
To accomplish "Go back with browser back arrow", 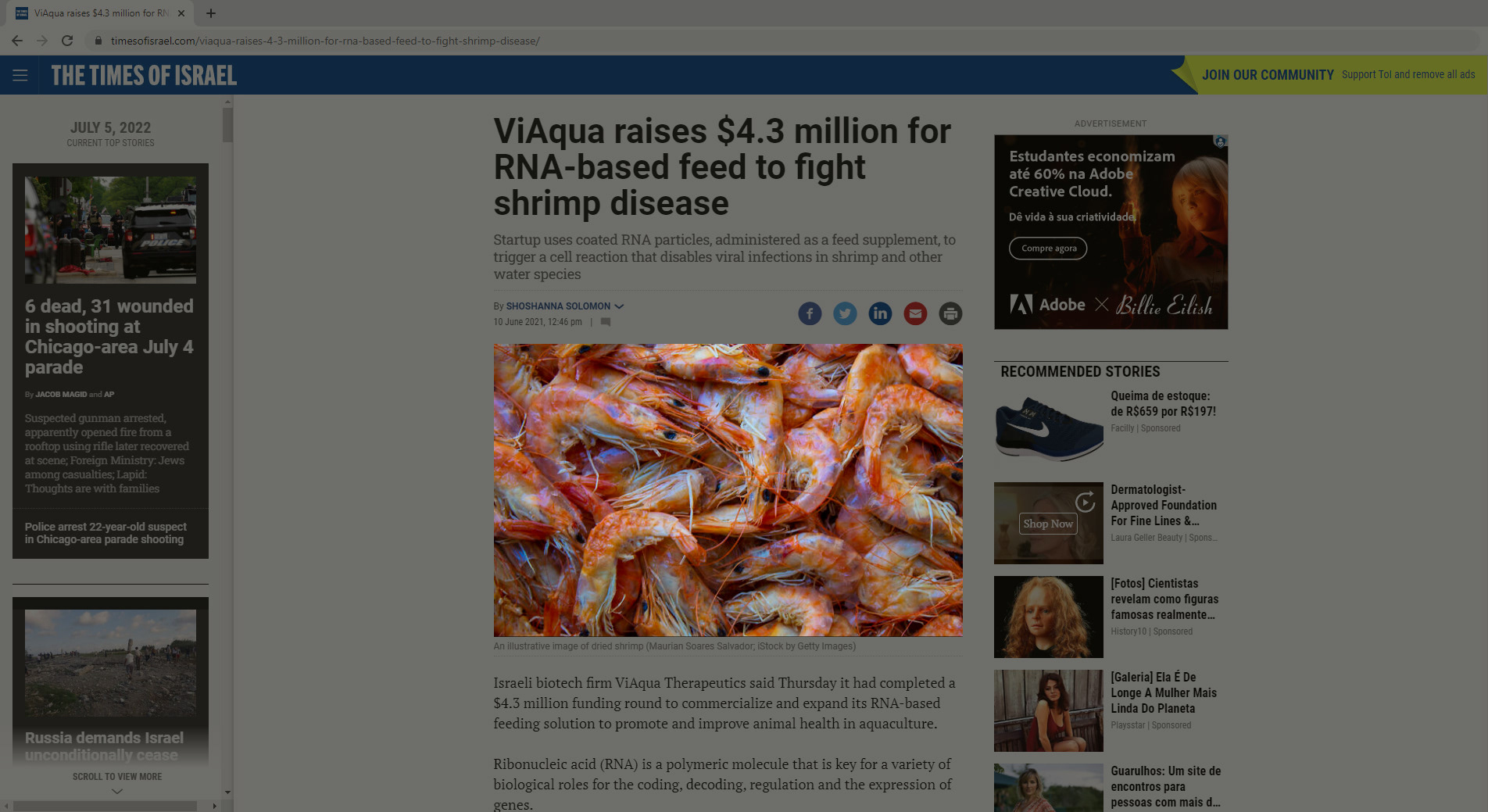I will 17,41.
